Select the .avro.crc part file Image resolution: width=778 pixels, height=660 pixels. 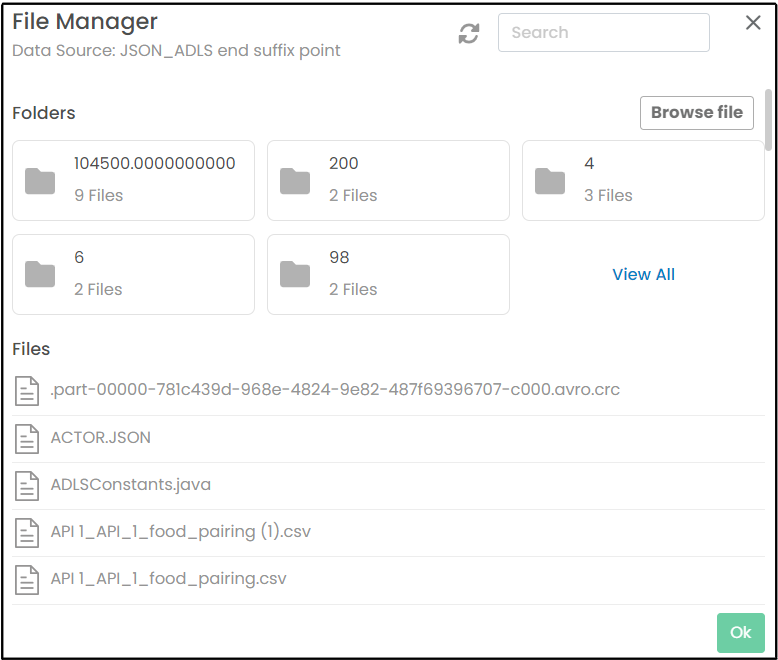point(335,390)
